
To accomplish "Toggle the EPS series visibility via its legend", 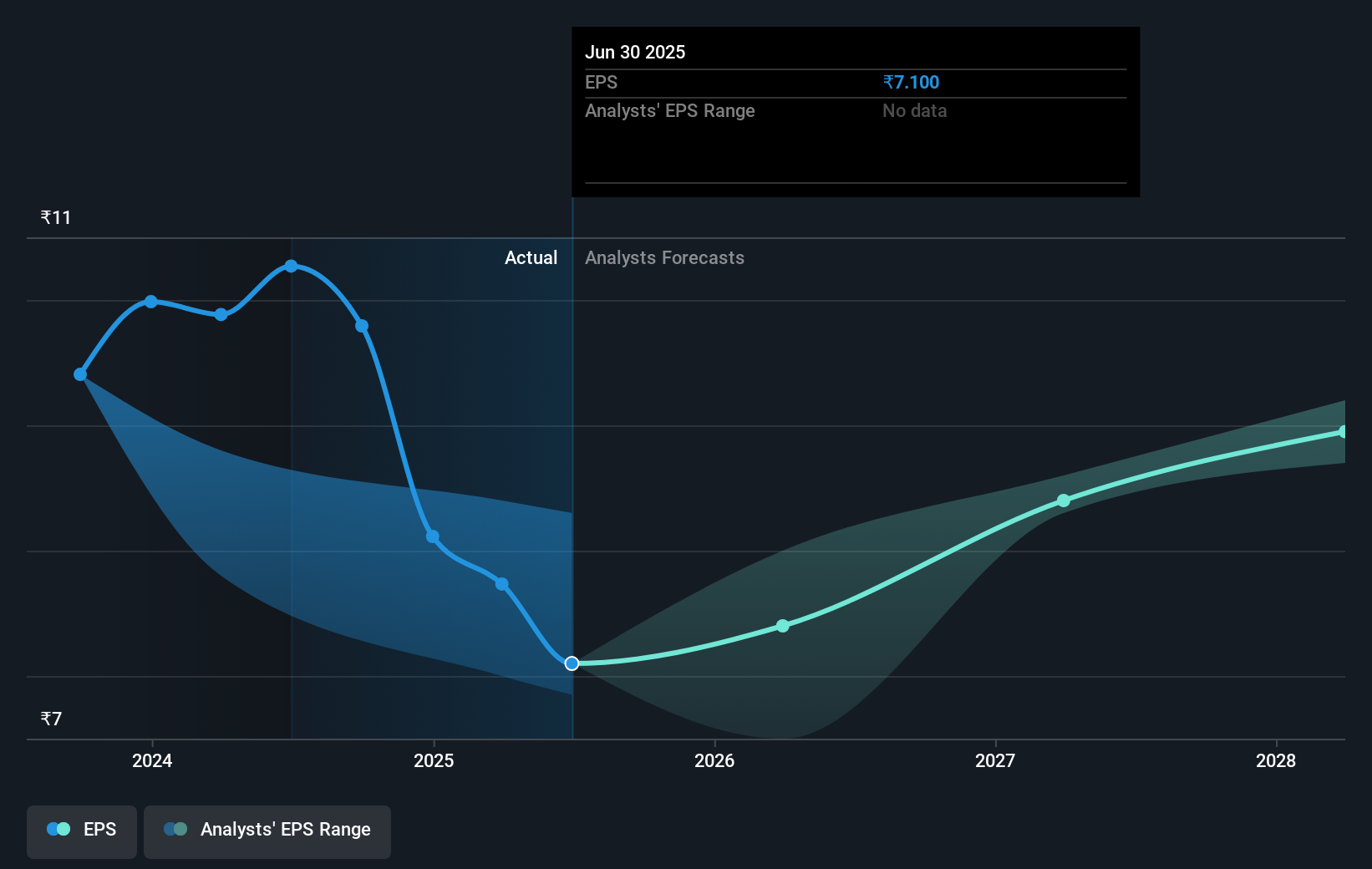I will pos(81,831).
